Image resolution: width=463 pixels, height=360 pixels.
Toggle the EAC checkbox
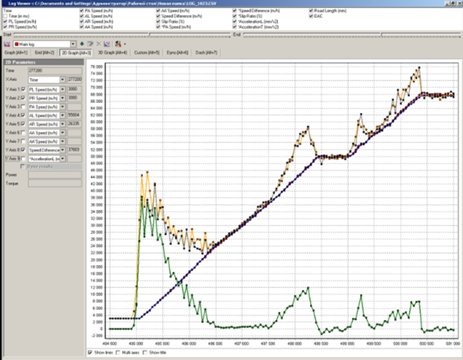311,16
